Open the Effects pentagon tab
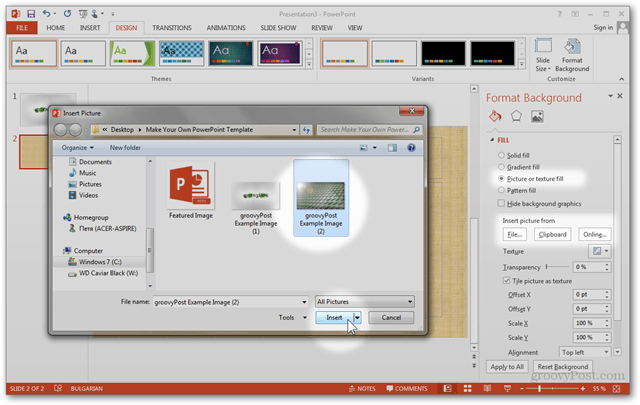Image resolution: width=640 pixels, height=405 pixels. pyautogui.click(x=516, y=117)
